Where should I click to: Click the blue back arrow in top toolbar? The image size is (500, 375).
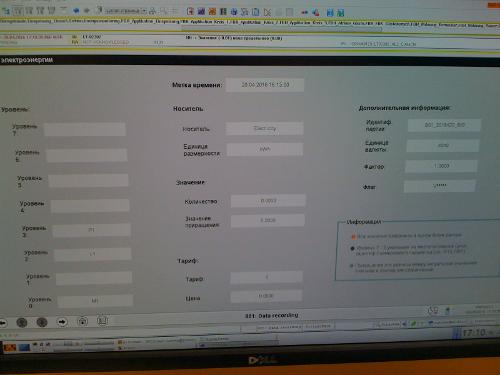click(x=76, y=11)
